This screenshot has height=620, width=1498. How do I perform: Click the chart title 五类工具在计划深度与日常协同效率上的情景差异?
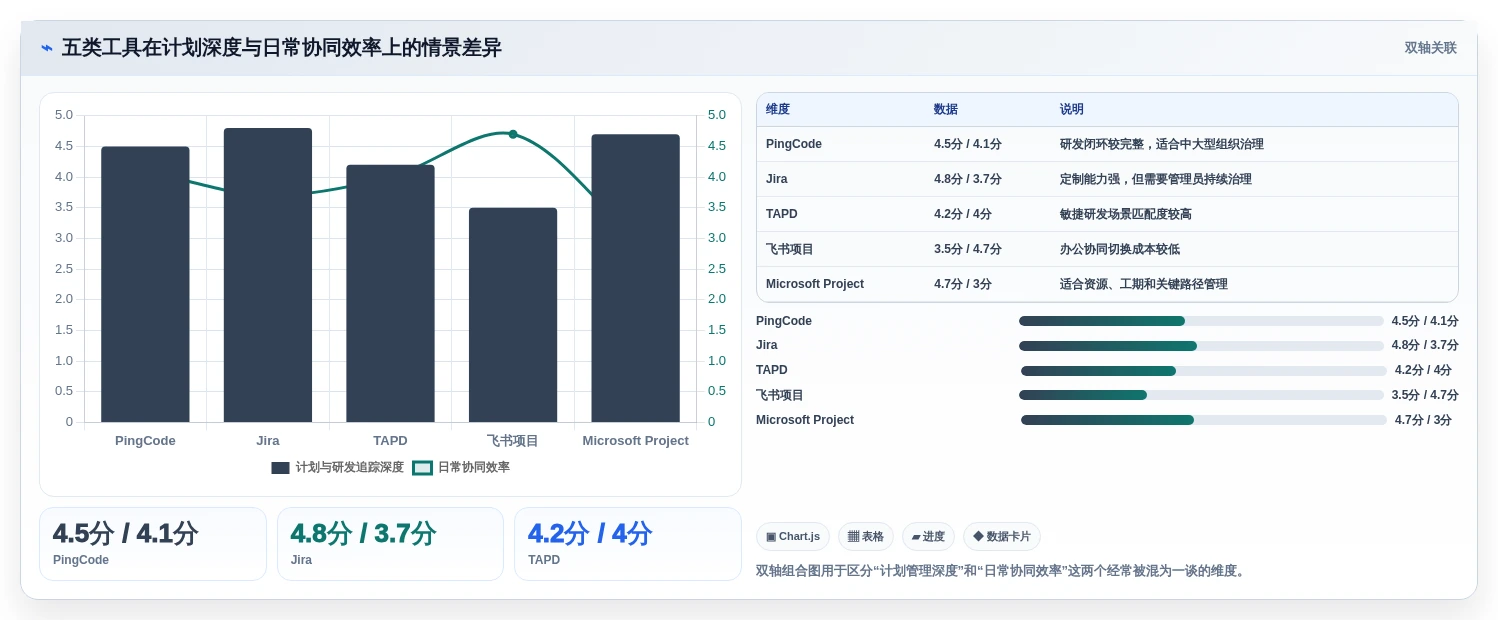coord(282,48)
